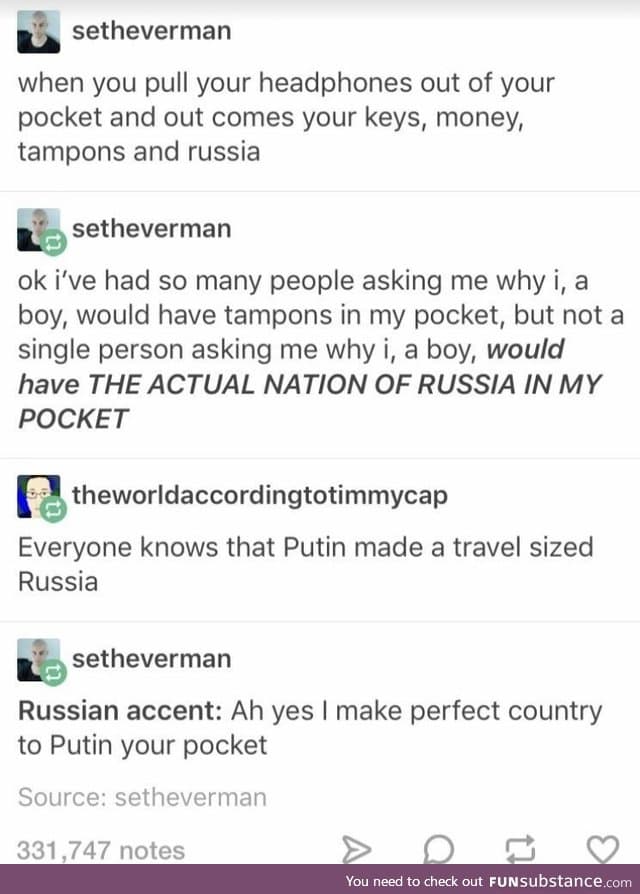Visit theworldaccordingtotimmycap blog username
This screenshot has height=894, width=640.
tap(260, 495)
